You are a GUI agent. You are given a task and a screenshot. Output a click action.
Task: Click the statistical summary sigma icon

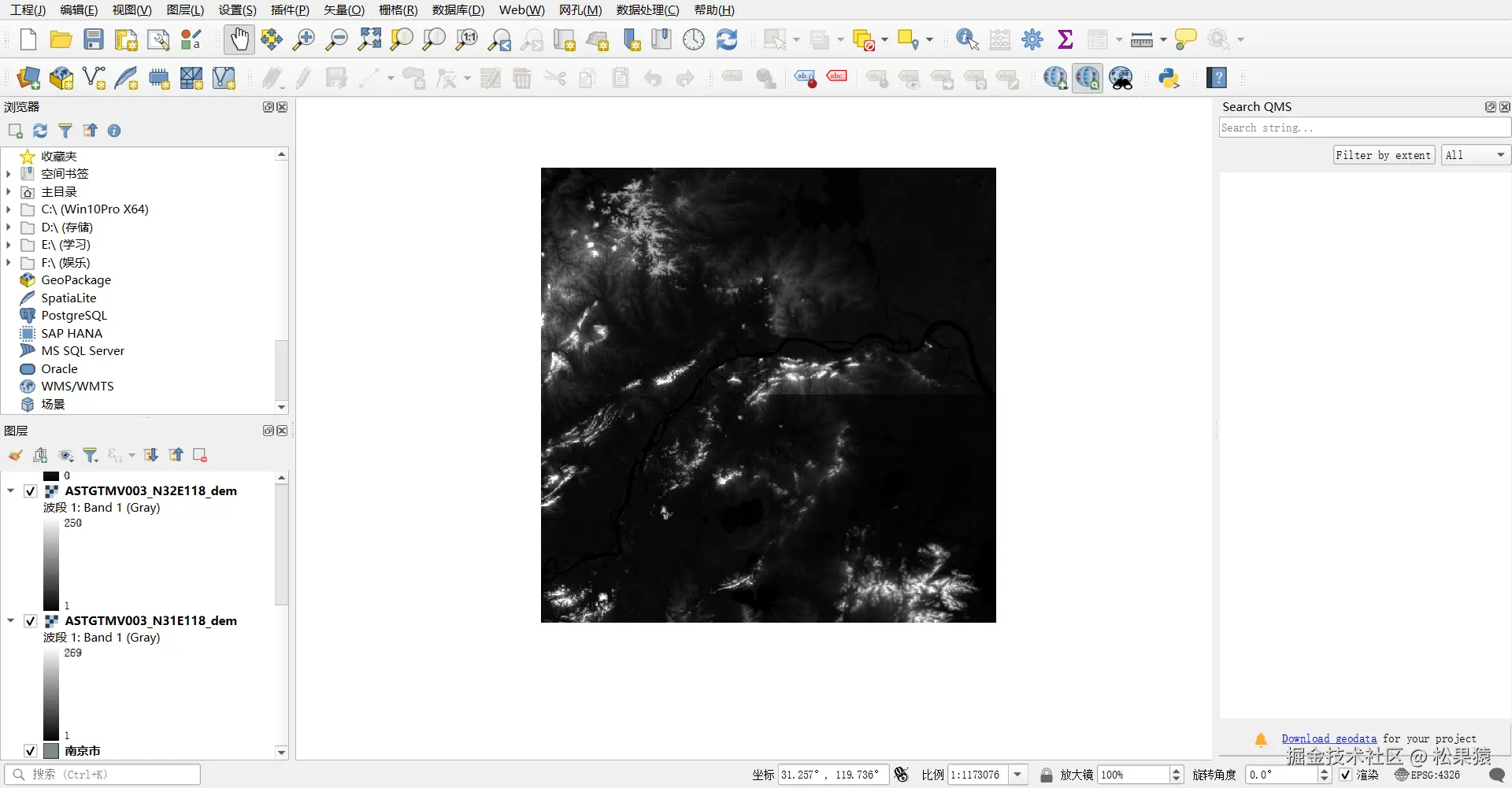click(1065, 39)
